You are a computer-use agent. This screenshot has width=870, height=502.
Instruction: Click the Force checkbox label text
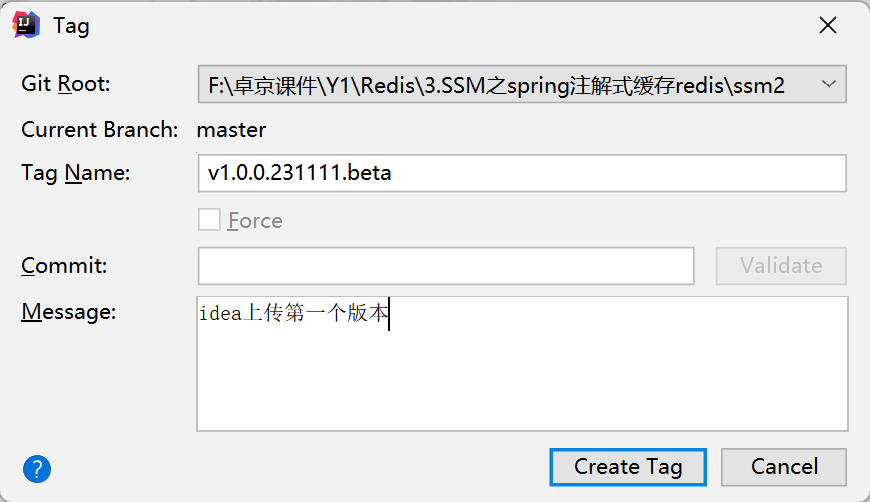(x=255, y=221)
